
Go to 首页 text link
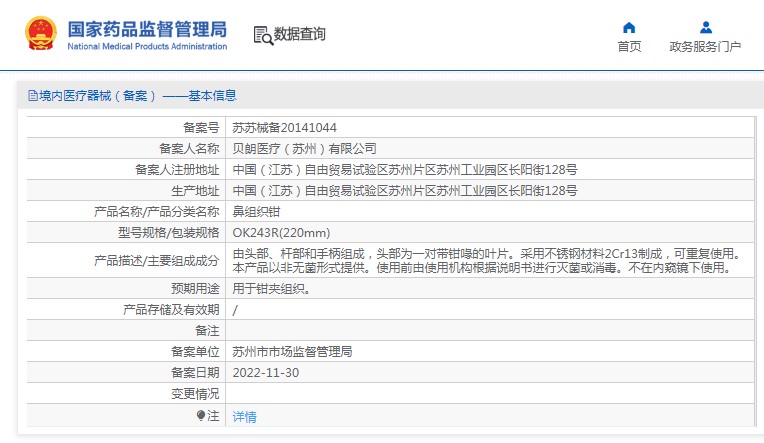point(629,47)
